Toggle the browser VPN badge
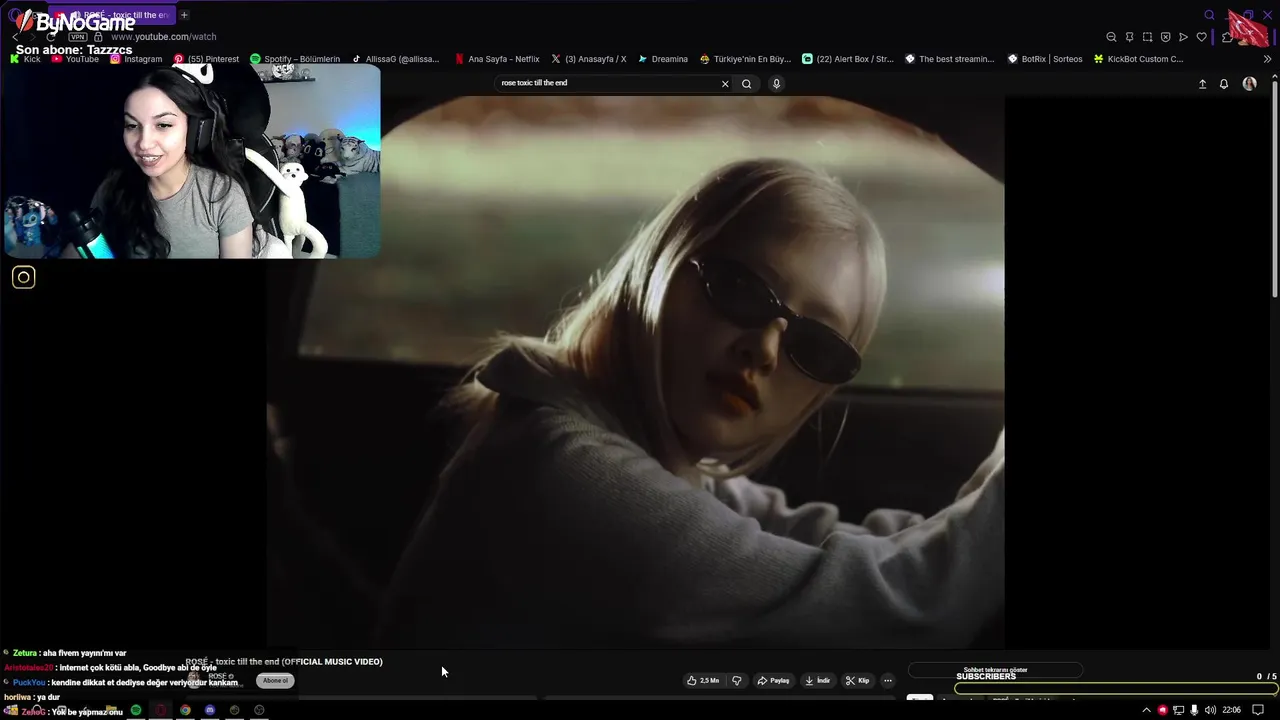Image resolution: width=1280 pixels, height=720 pixels. click(77, 37)
